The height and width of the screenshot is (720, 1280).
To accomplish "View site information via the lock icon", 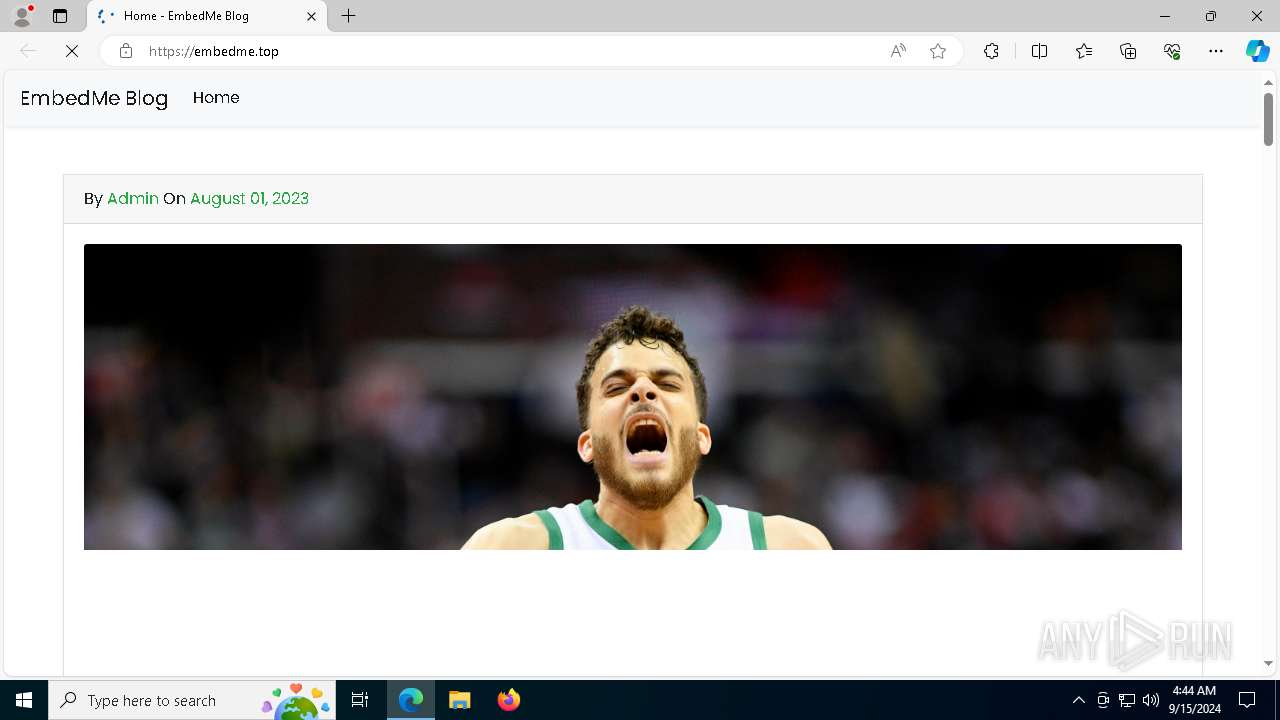I will 126,51.
